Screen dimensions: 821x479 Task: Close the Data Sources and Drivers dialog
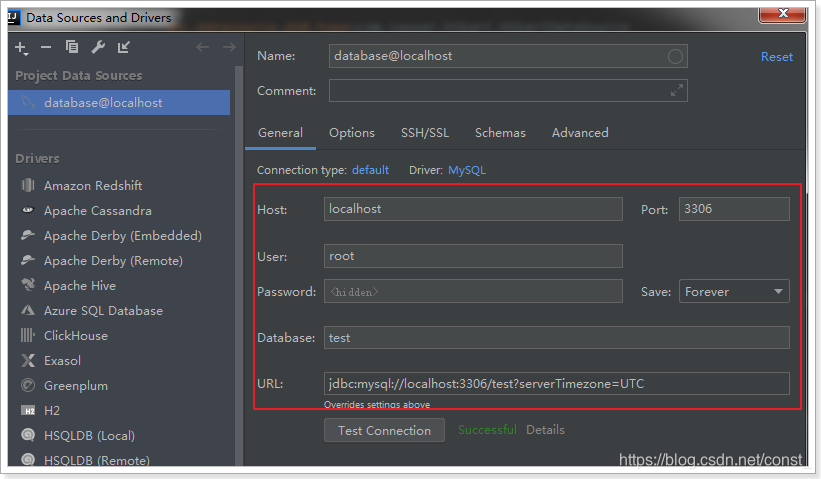[783, 14]
